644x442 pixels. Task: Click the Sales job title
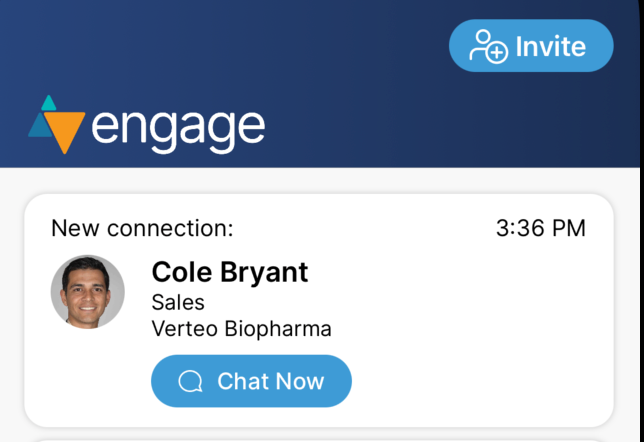pyautogui.click(x=178, y=302)
